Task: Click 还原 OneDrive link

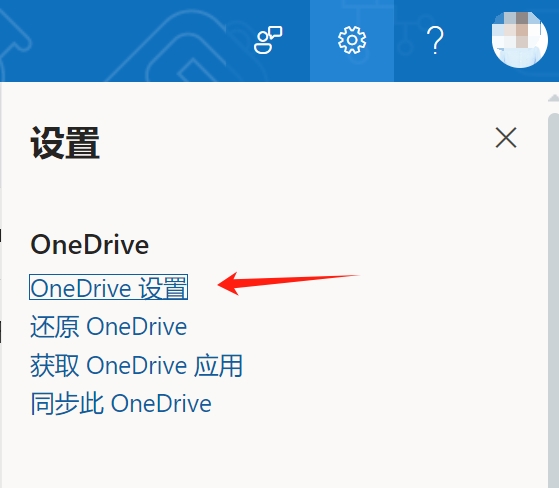Action: [x=108, y=326]
